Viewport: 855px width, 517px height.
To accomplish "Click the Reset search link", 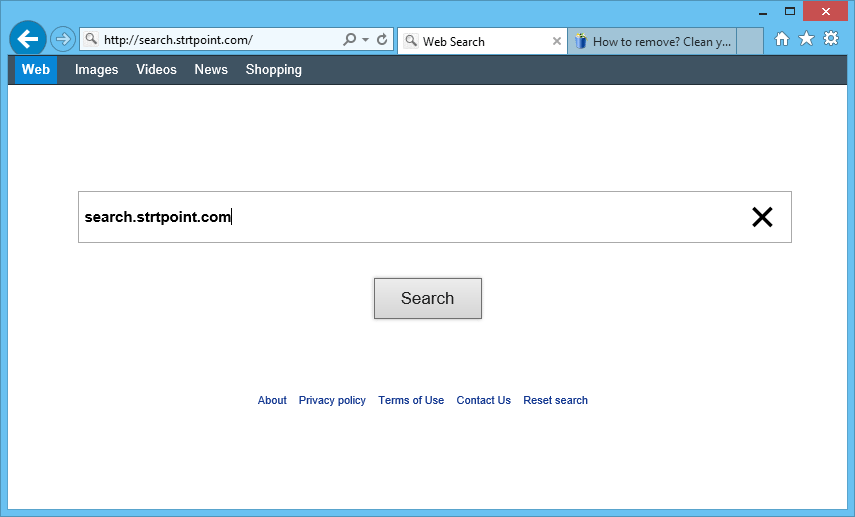I will point(556,400).
